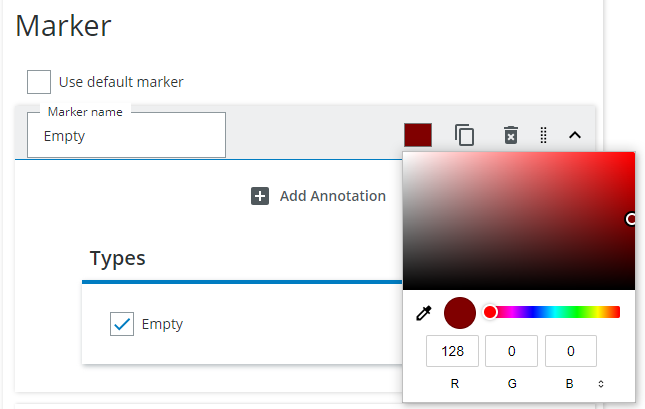This screenshot has height=409, width=645.
Task: Uncheck the Empty type checkbox
Action: point(122,324)
